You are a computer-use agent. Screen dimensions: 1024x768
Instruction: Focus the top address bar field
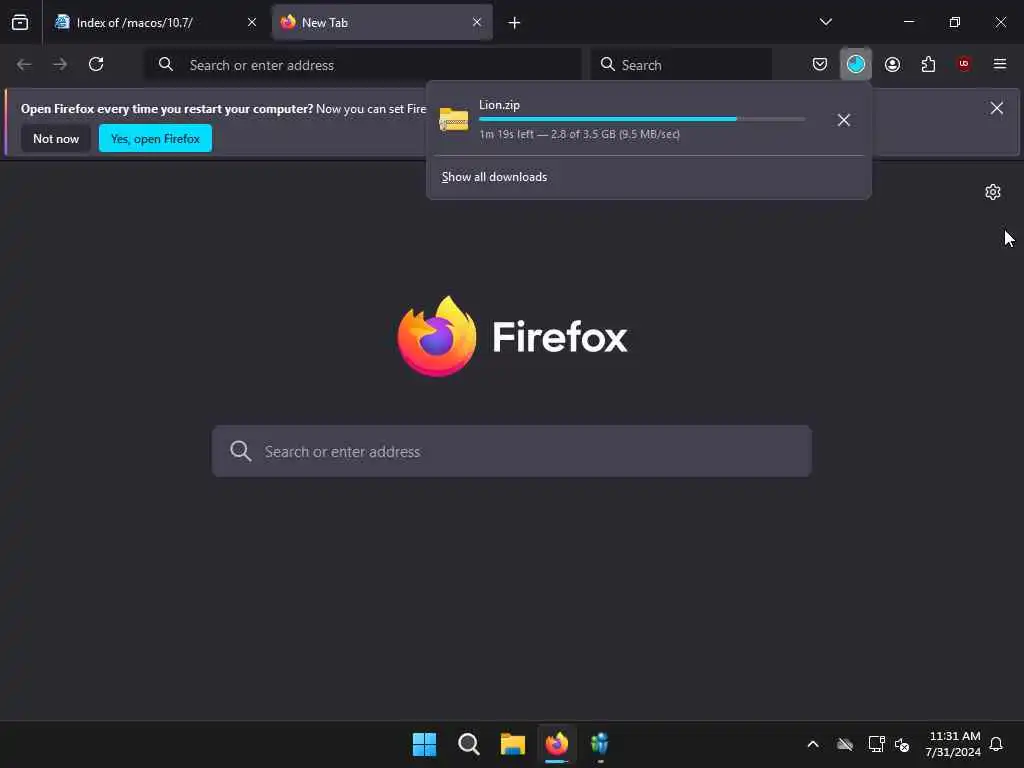[363, 65]
